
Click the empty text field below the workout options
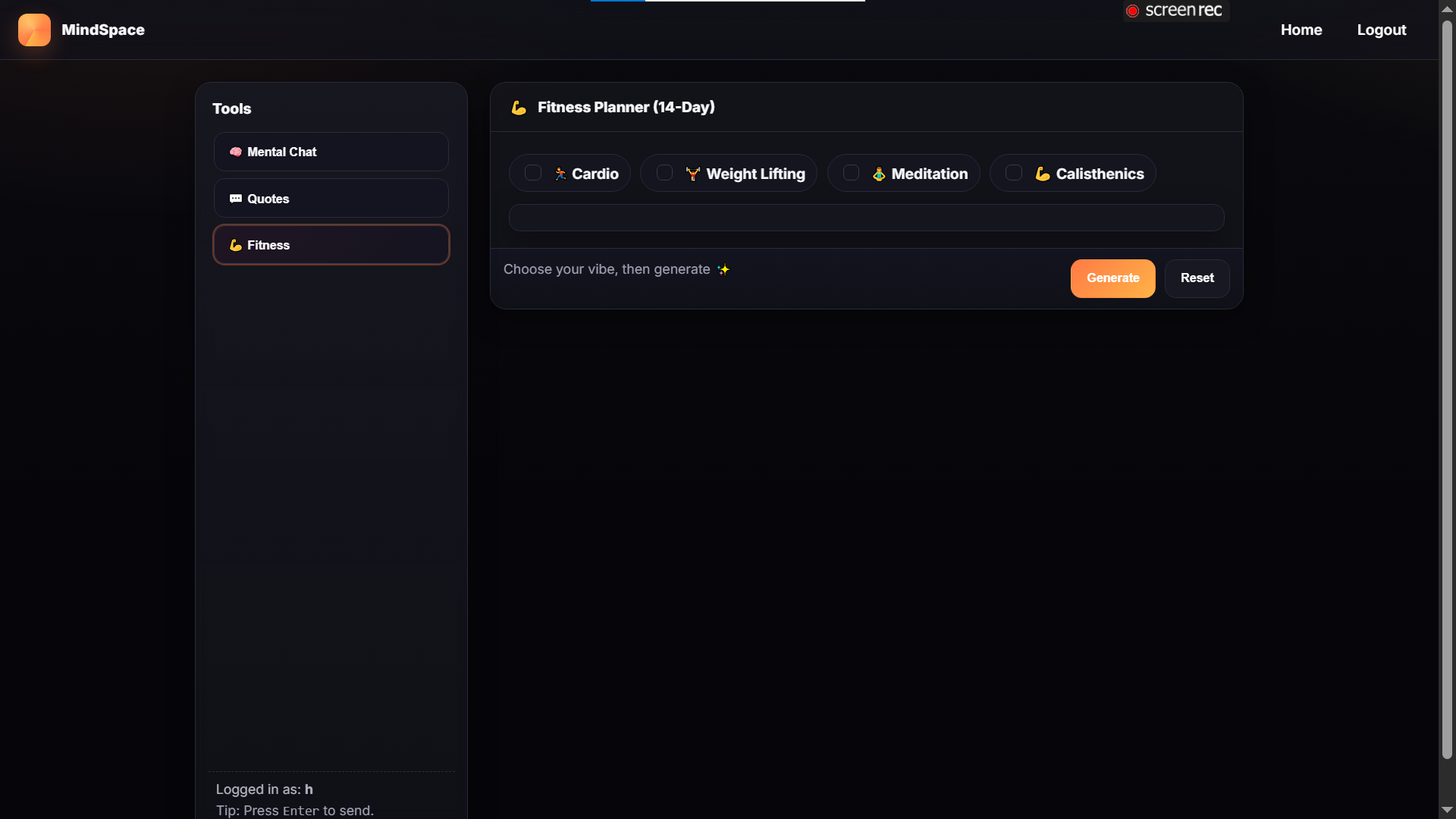coord(866,218)
